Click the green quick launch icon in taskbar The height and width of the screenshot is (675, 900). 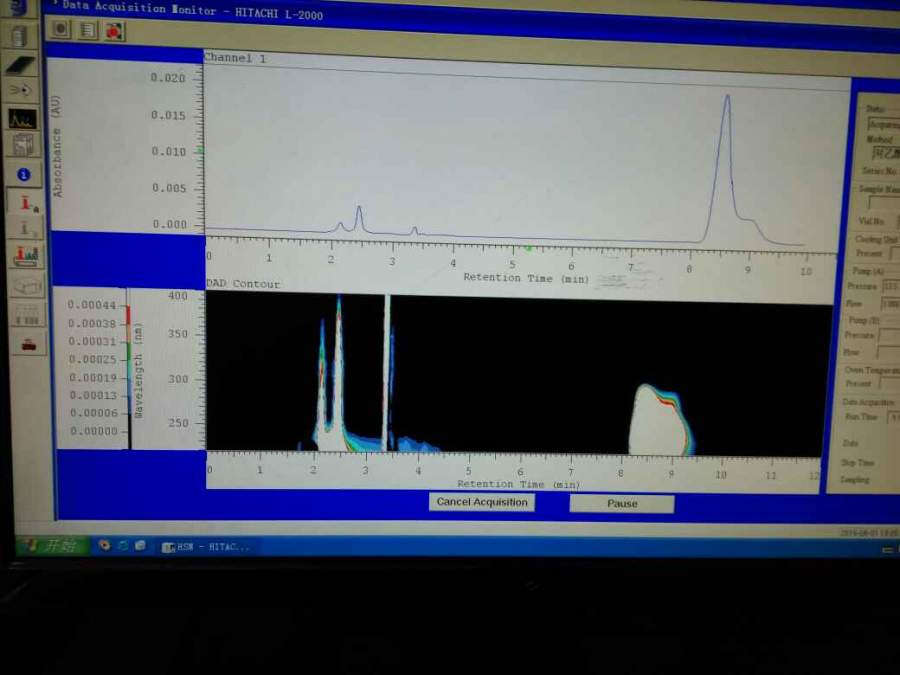(x=122, y=545)
